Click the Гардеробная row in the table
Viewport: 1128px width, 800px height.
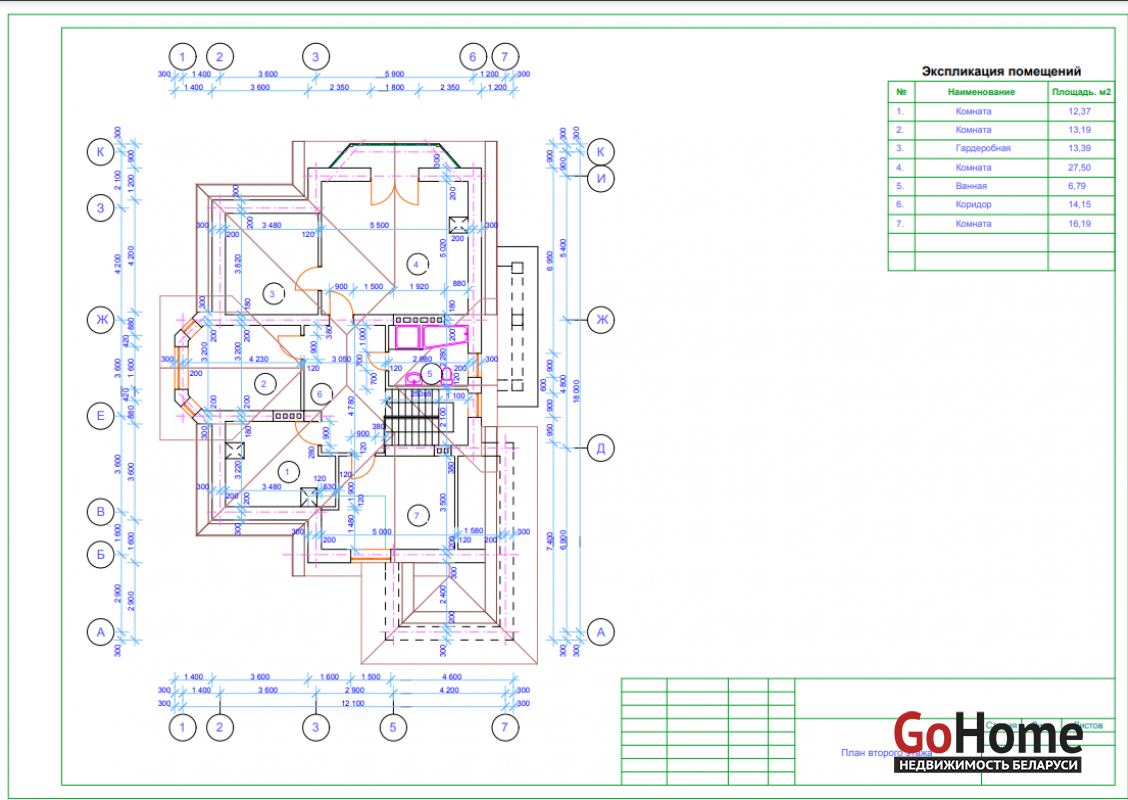tap(982, 148)
